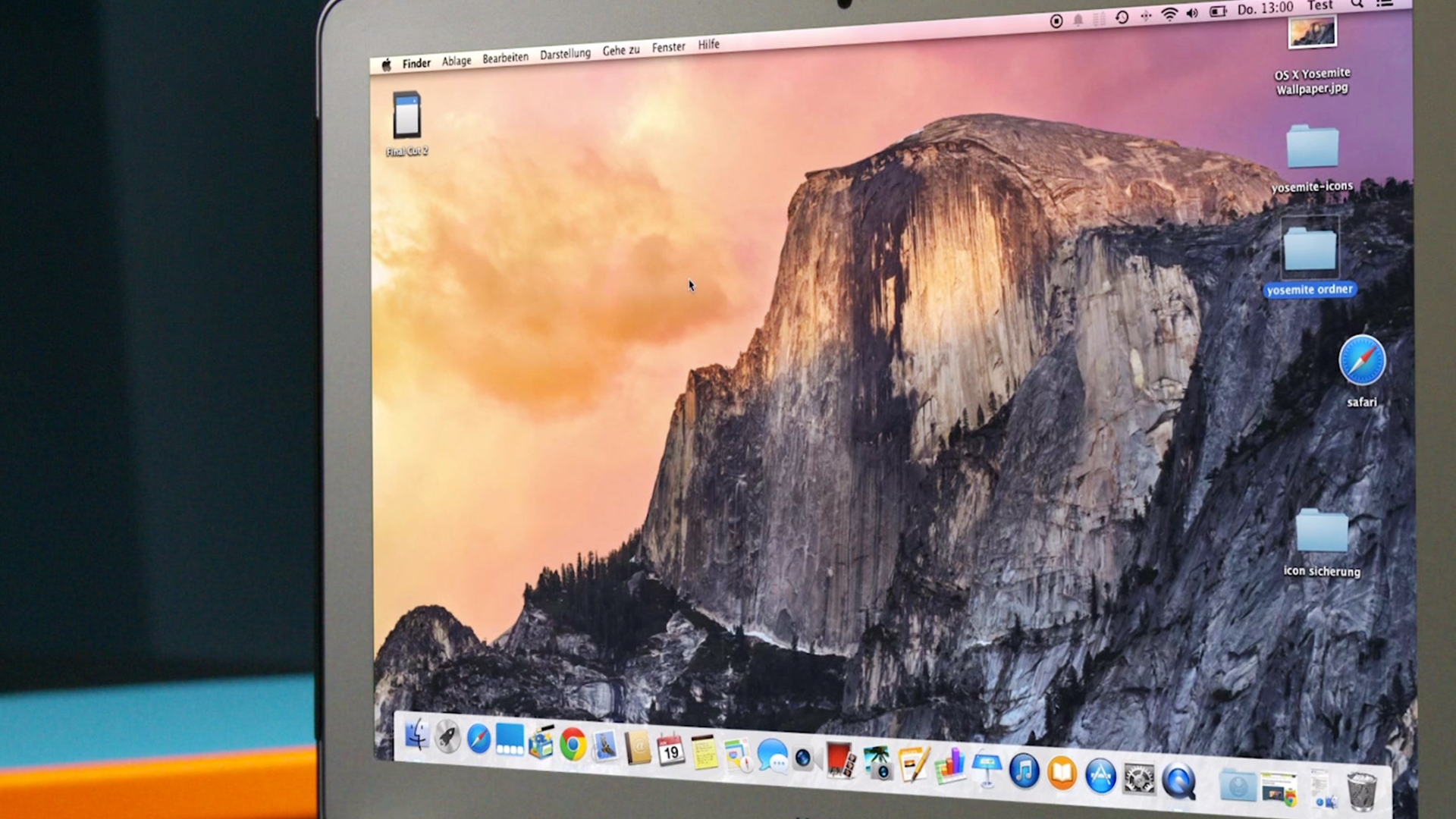Open Notification Center list icon
The height and width of the screenshot is (819, 1456).
click(x=1385, y=3)
